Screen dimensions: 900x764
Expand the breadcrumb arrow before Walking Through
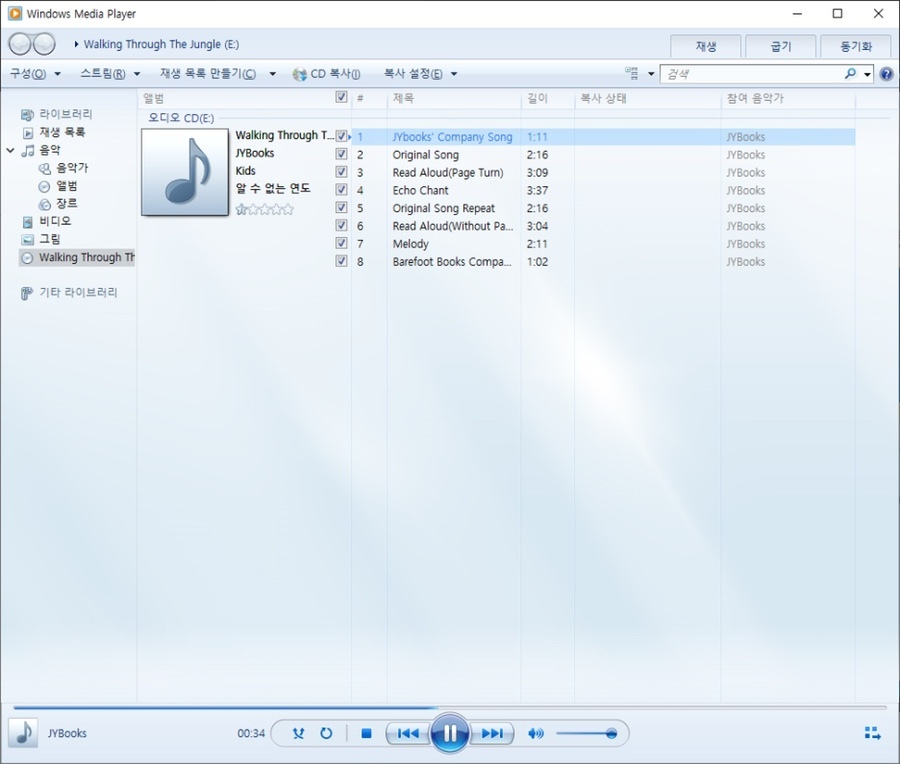(76, 44)
